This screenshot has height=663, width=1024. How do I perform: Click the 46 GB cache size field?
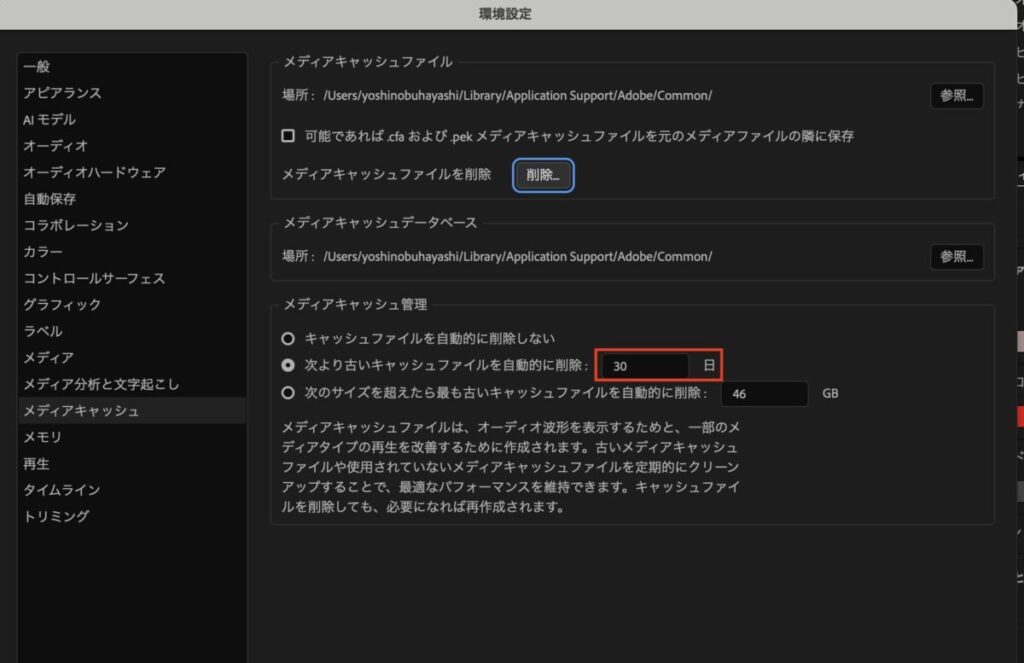click(763, 394)
